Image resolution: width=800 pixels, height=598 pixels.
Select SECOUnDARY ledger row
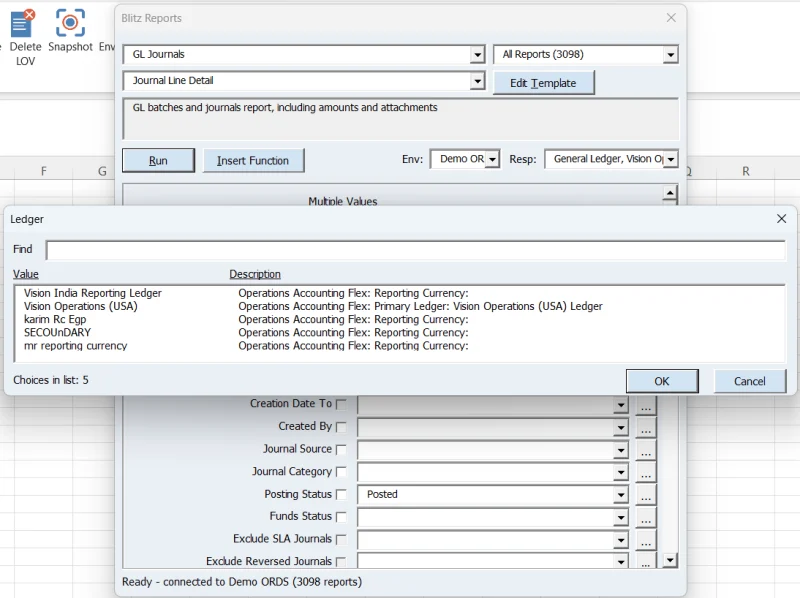(399, 333)
